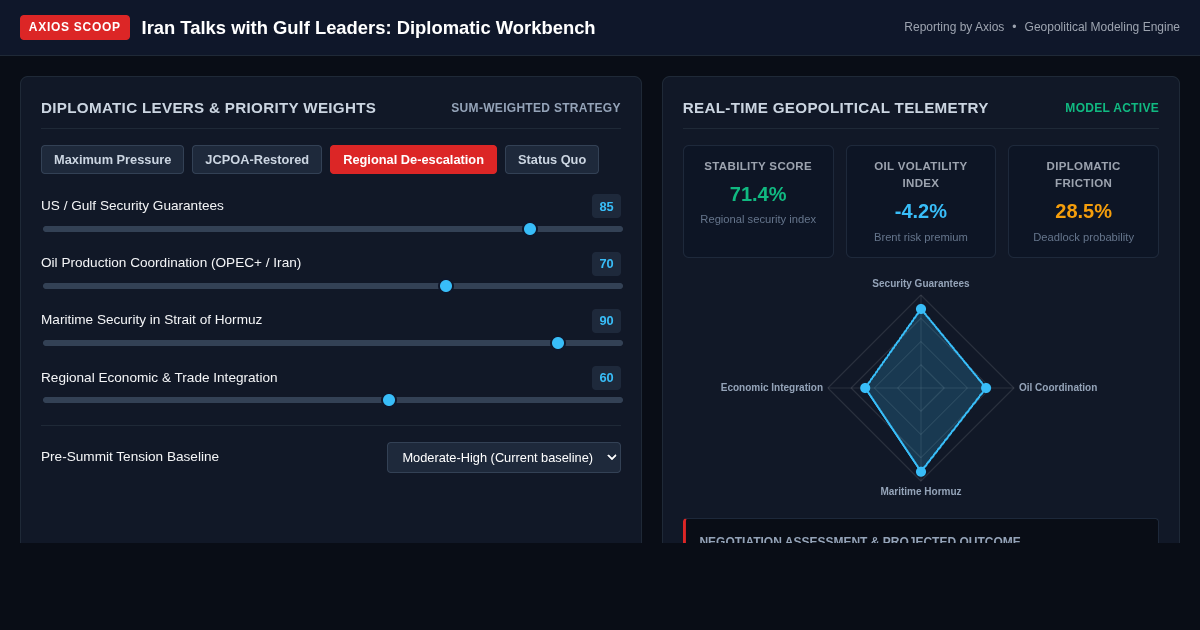Click the Stability Score 71.4% card
Image resolution: width=1200 pixels, height=630 pixels.
pyautogui.click(x=758, y=201)
